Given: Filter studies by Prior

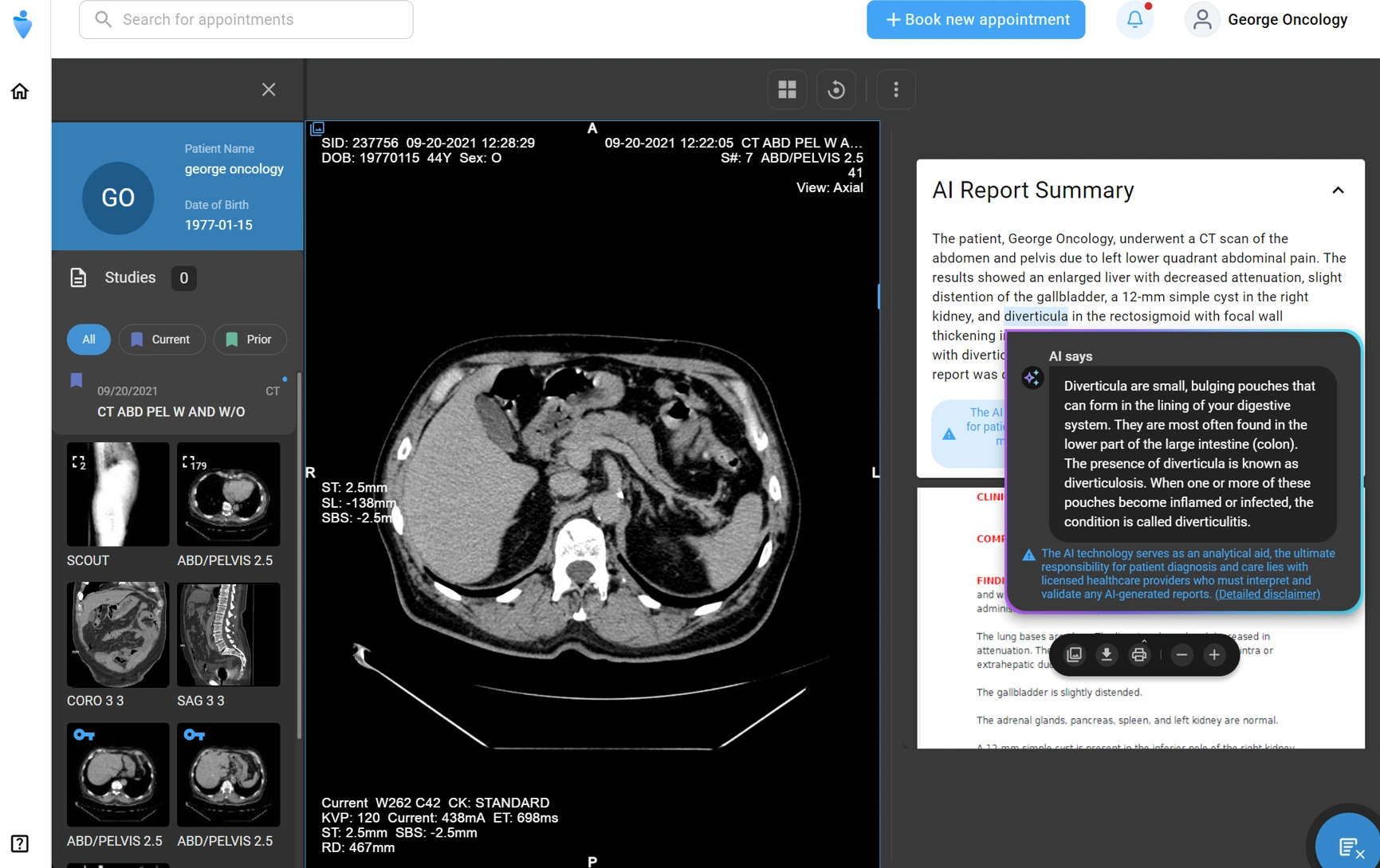Looking at the screenshot, I should coord(250,340).
